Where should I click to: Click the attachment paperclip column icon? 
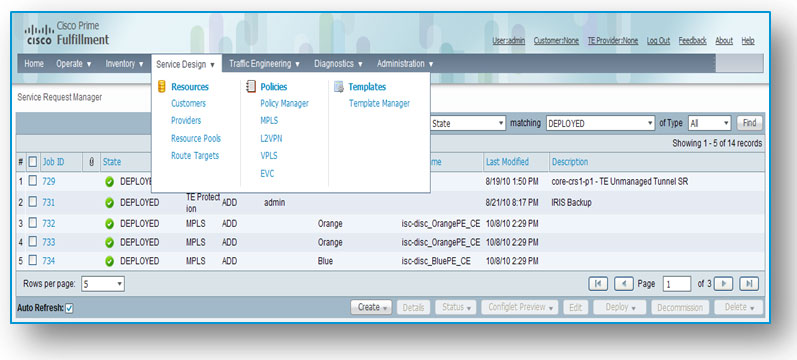(x=91, y=162)
